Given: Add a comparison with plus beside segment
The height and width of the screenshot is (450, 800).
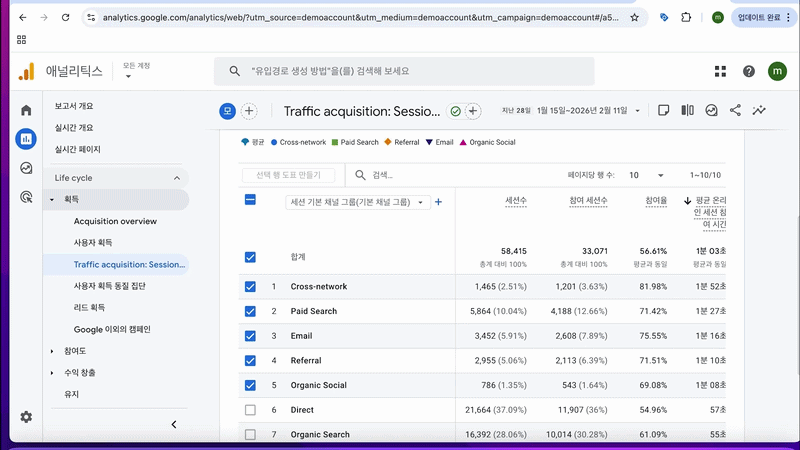Looking at the screenshot, I should [249, 111].
